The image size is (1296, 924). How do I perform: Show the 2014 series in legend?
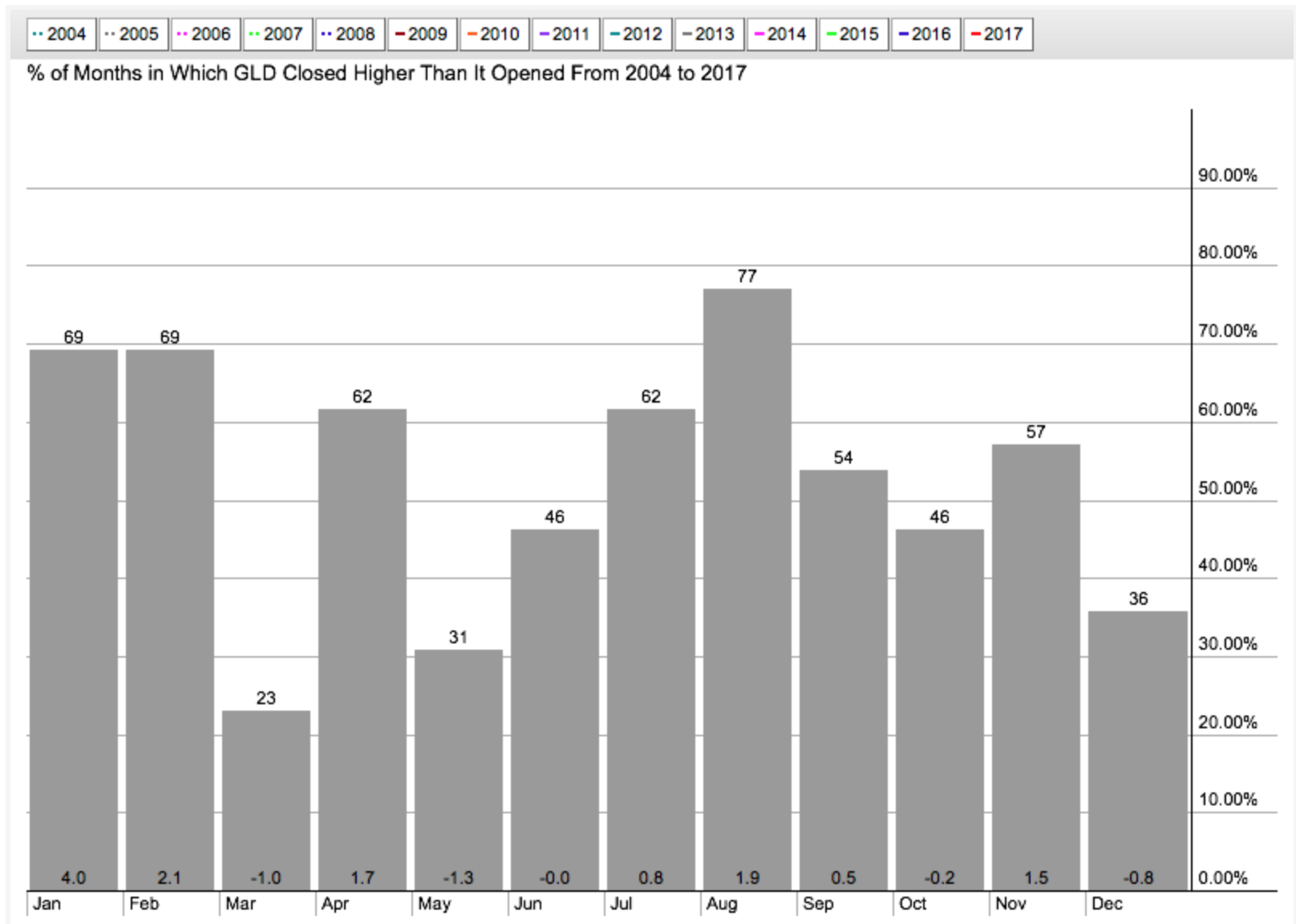click(782, 34)
